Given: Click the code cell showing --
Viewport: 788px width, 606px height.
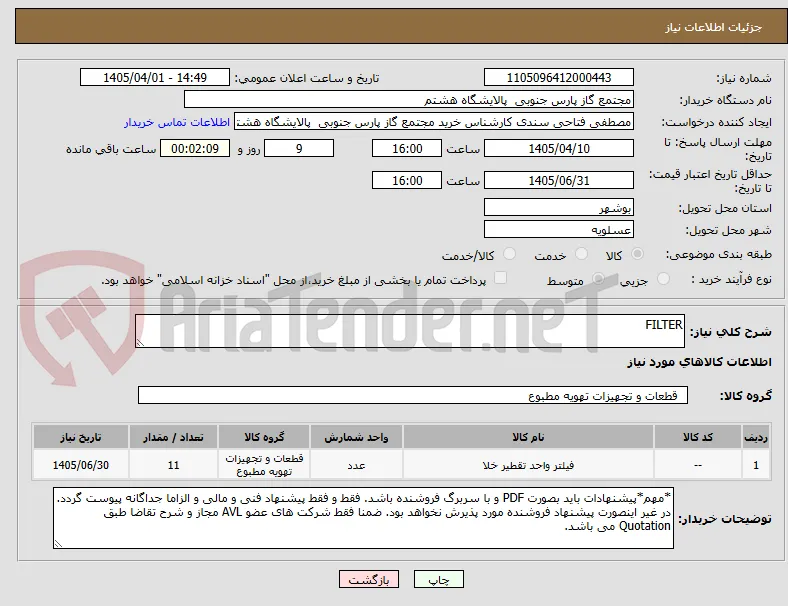Looking at the screenshot, I should (698, 465).
